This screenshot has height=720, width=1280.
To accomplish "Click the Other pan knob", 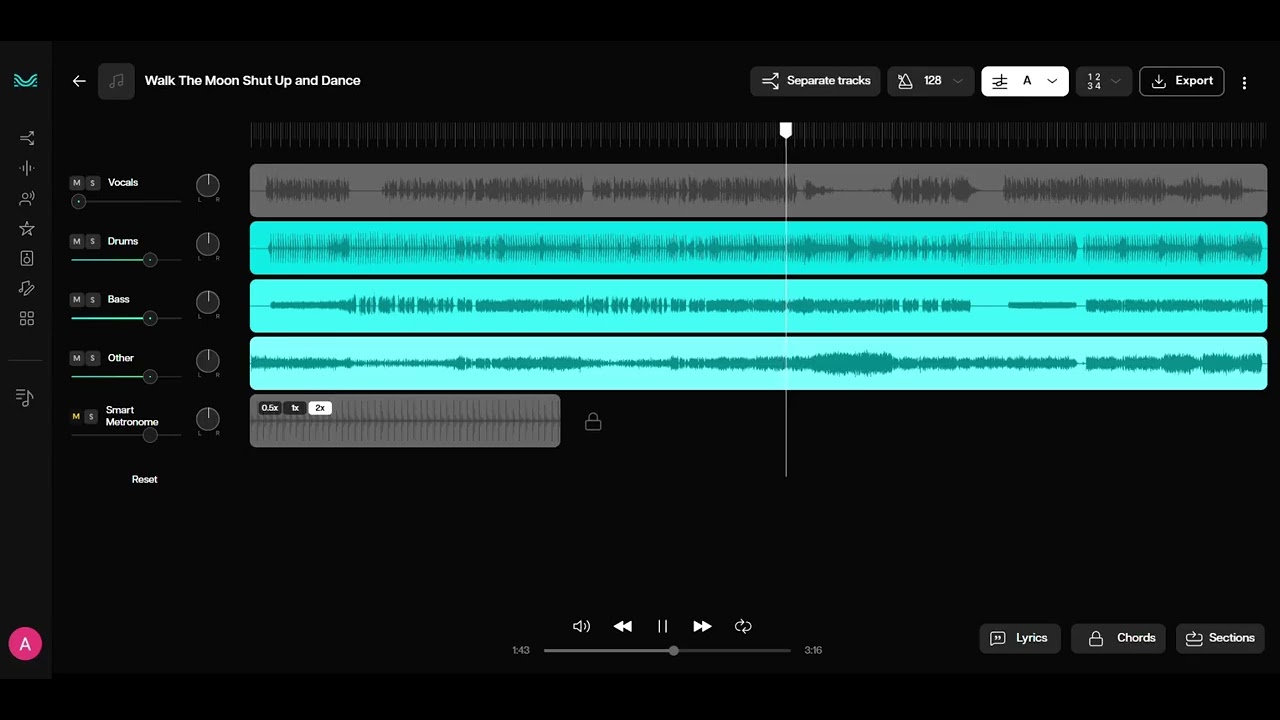I will pos(207,360).
